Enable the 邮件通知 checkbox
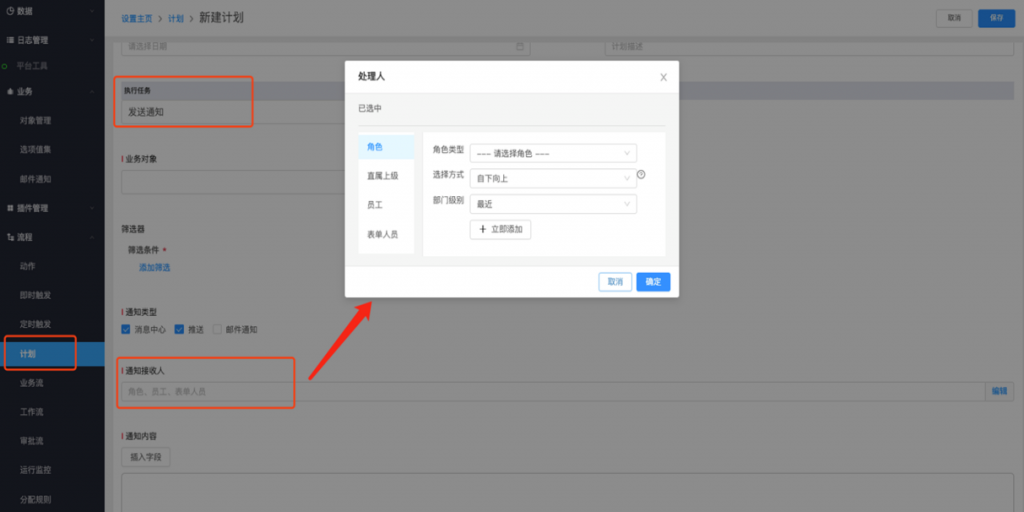Viewport: 1024px width, 512px height. (x=216, y=329)
